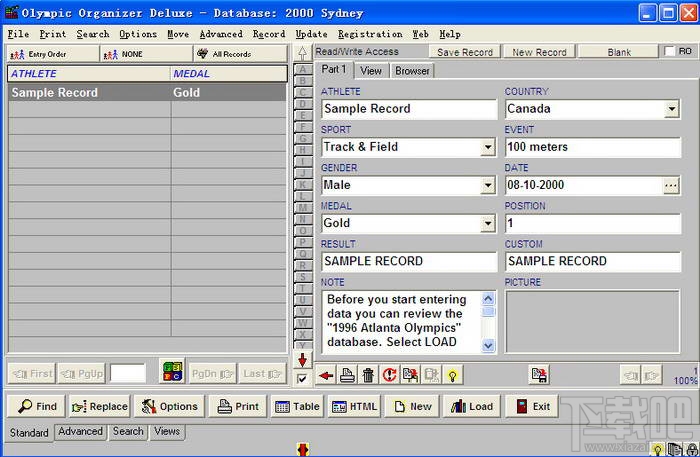This screenshot has height=457, width=700.
Task: Click the POSITION input field
Action: coord(593,223)
